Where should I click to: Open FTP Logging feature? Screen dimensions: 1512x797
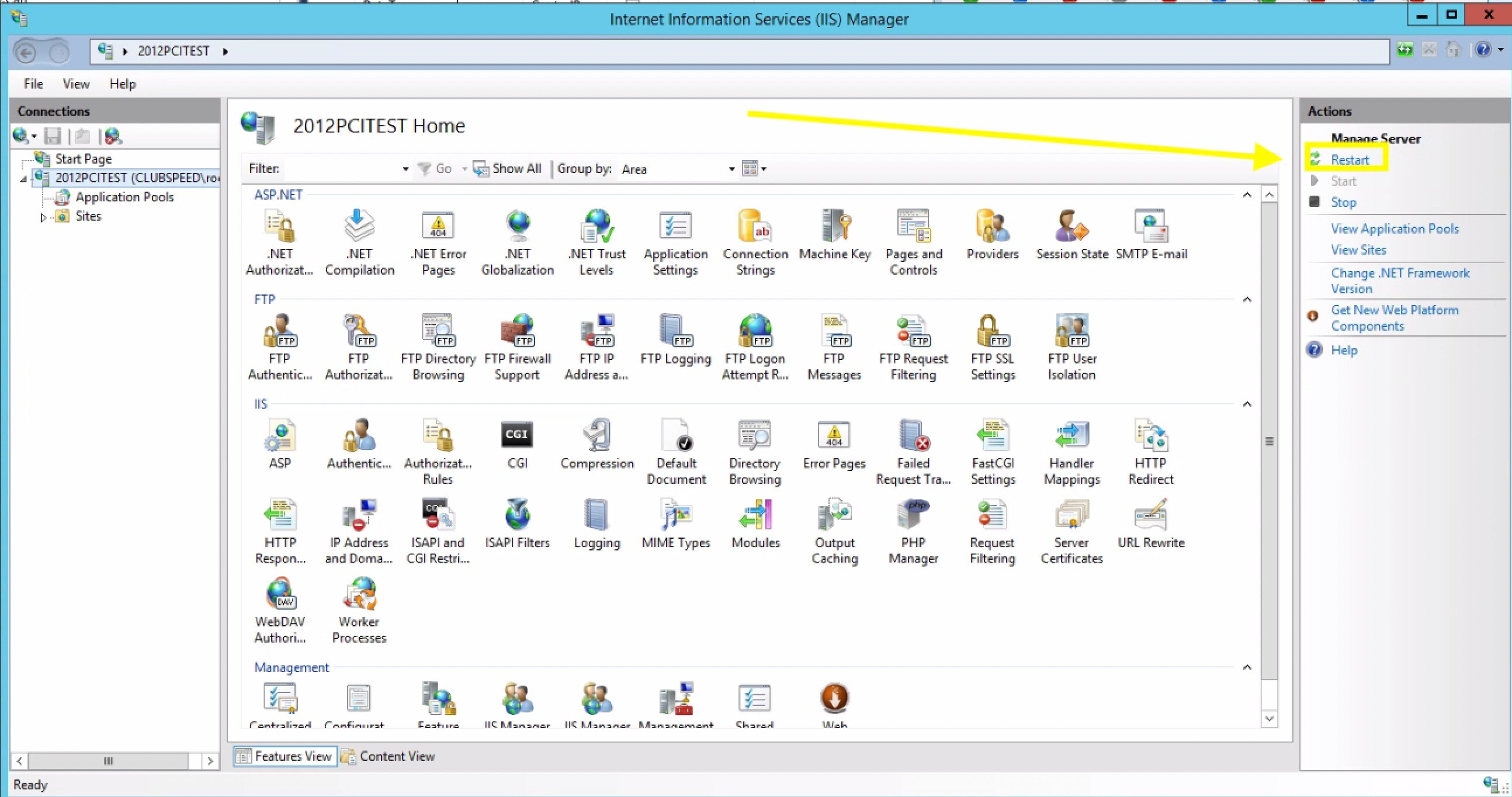point(675,340)
